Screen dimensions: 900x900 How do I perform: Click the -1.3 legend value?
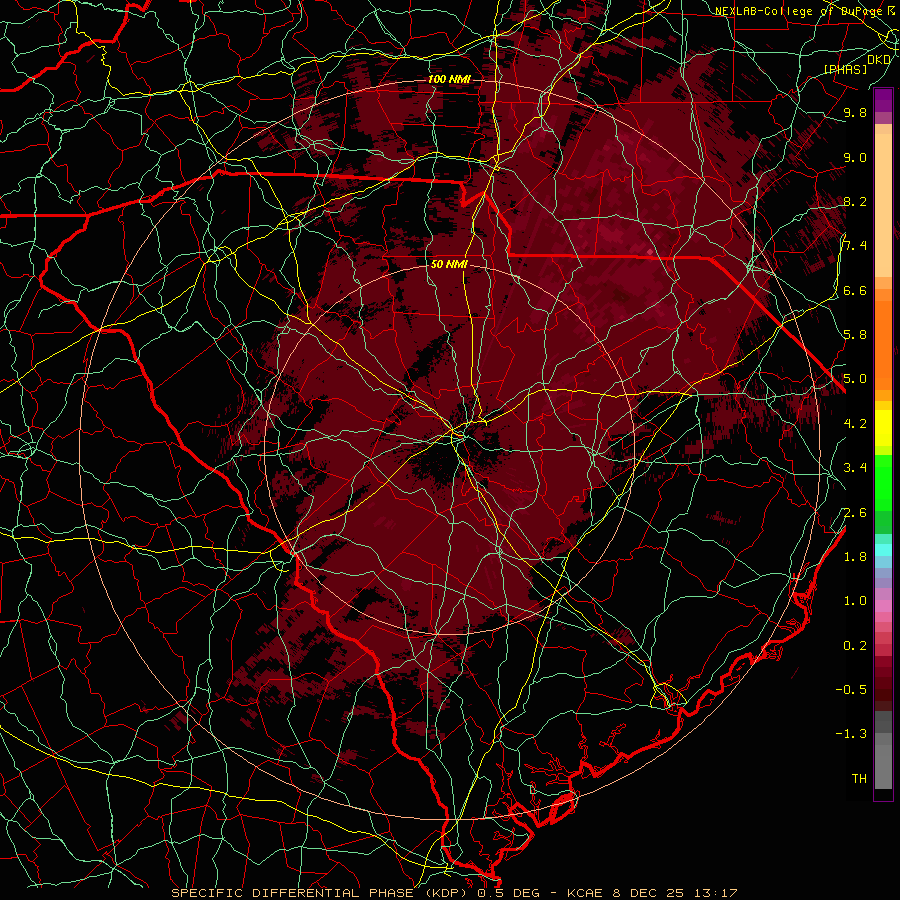pyautogui.click(x=851, y=734)
